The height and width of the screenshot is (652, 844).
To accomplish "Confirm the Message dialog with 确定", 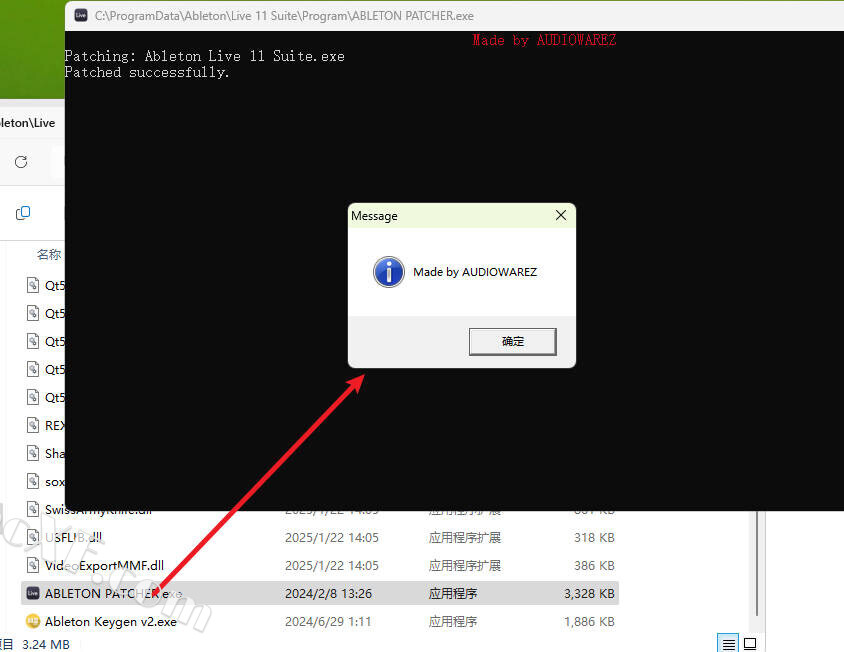I will [x=512, y=341].
